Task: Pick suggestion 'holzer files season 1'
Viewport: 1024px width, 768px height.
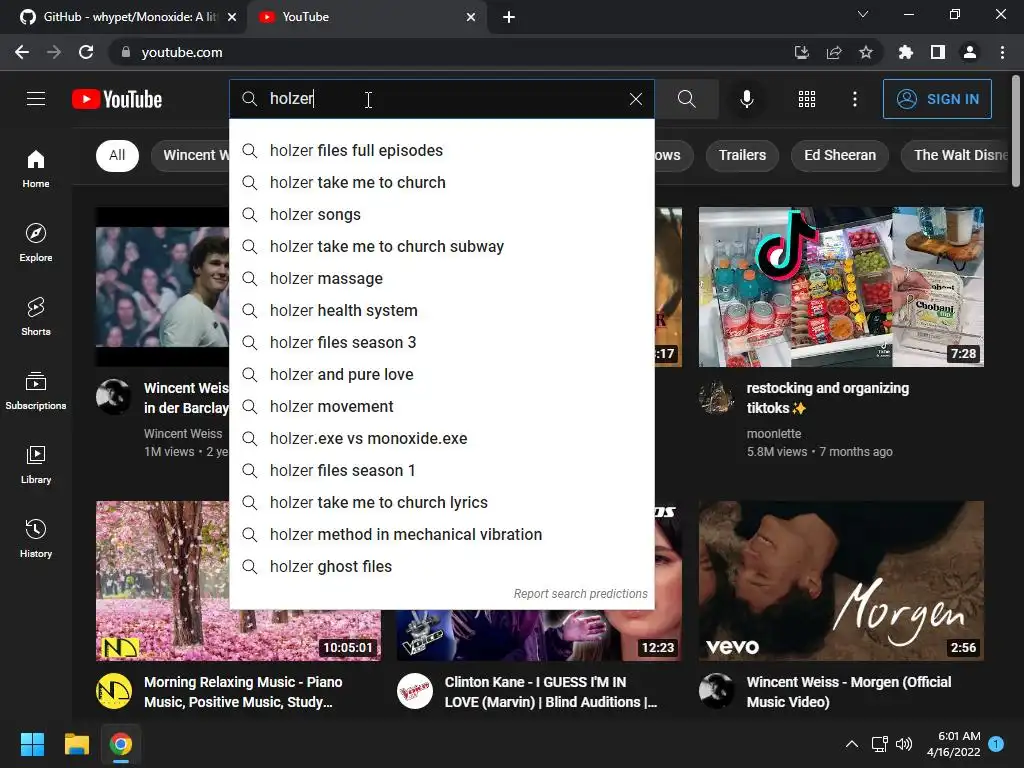Action: [441, 471]
